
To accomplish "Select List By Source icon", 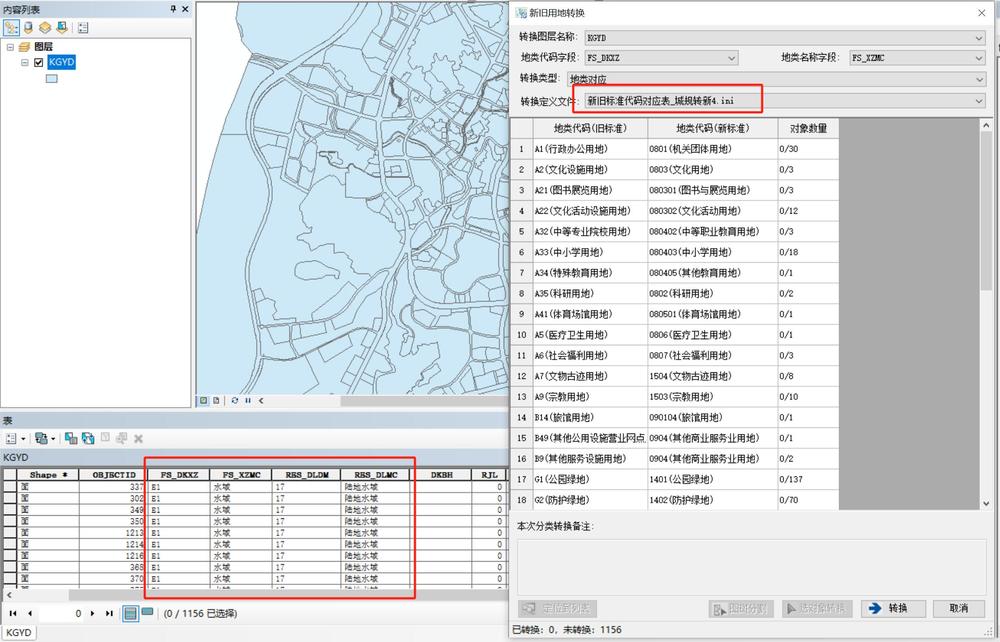I will click(28, 28).
